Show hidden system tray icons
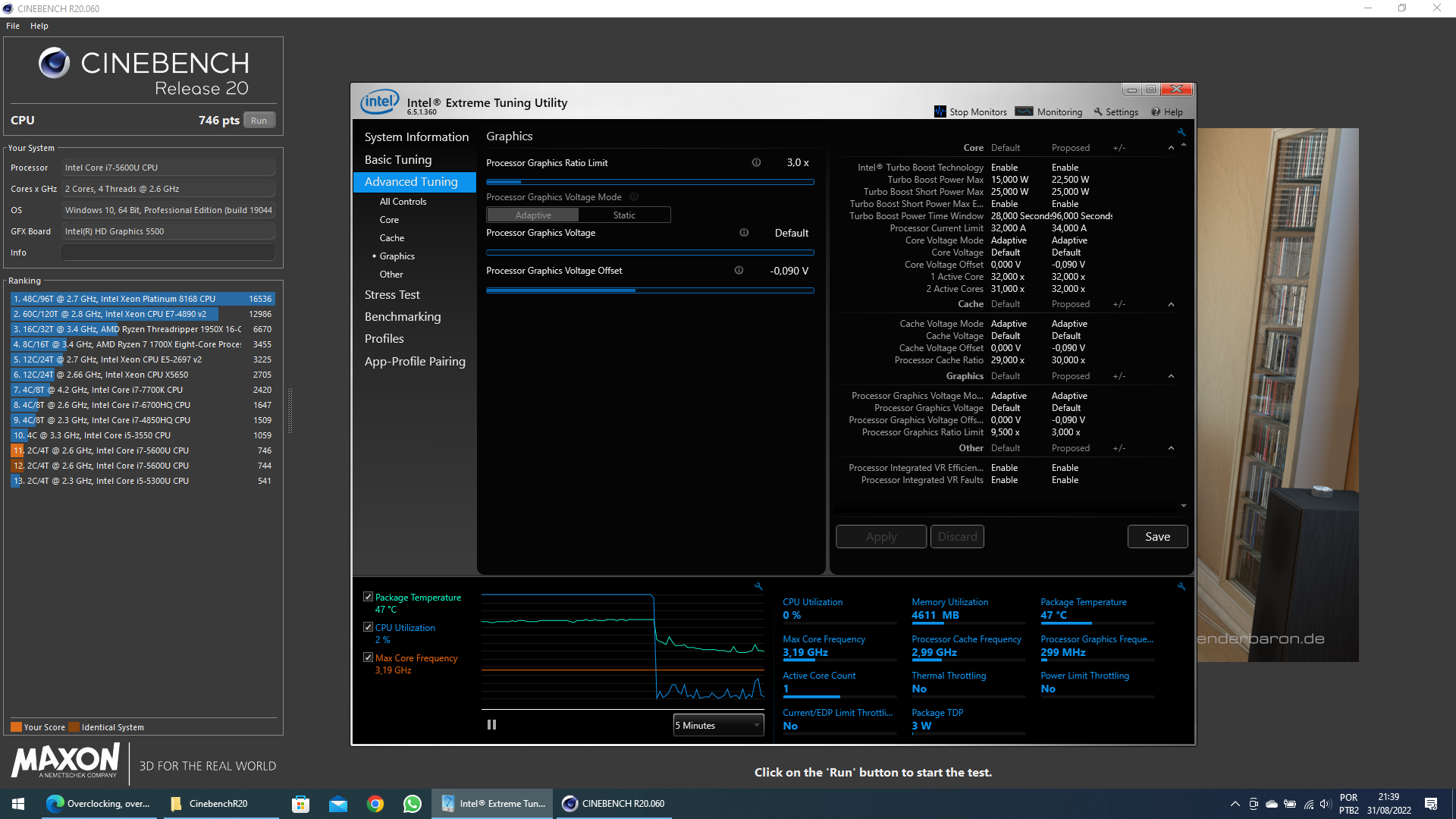 [x=1235, y=804]
